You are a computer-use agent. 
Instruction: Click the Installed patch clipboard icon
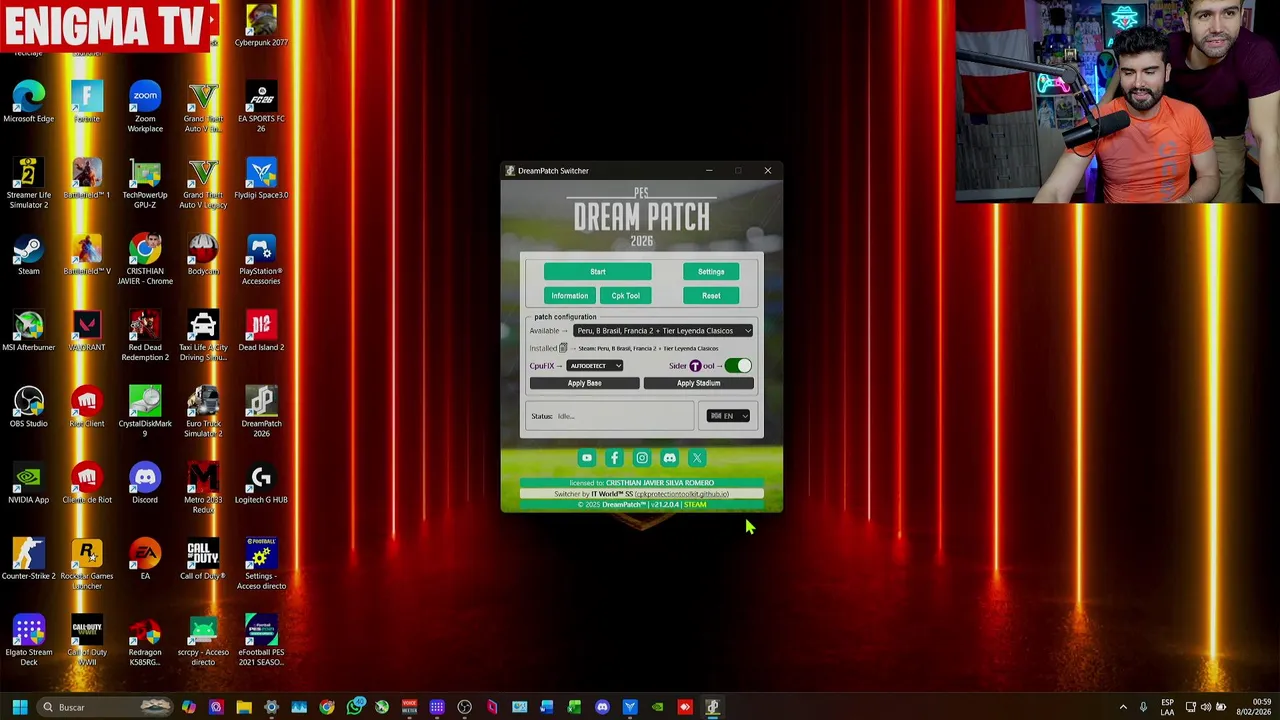[x=563, y=348]
